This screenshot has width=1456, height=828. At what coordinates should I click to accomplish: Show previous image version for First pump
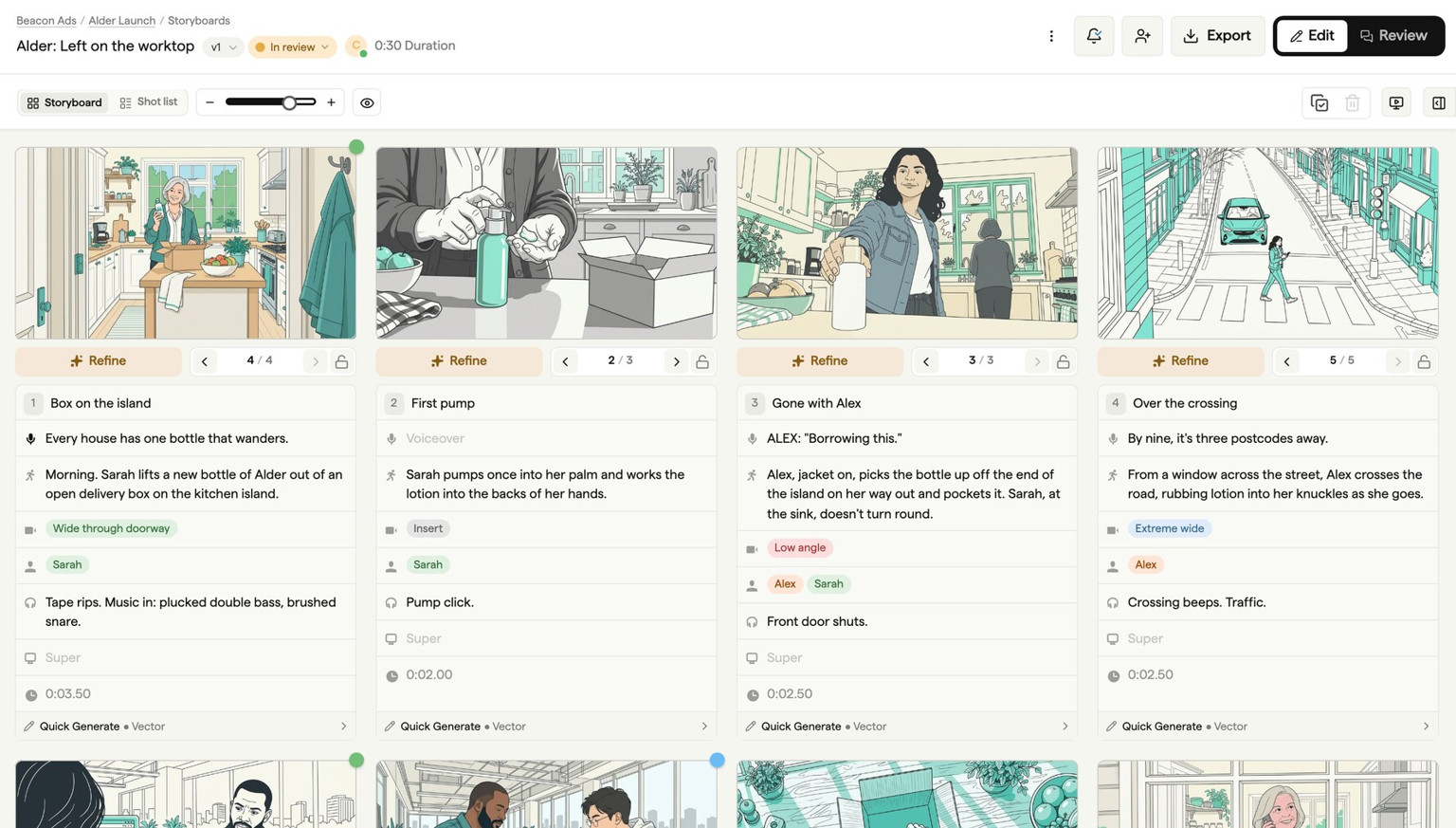point(566,361)
